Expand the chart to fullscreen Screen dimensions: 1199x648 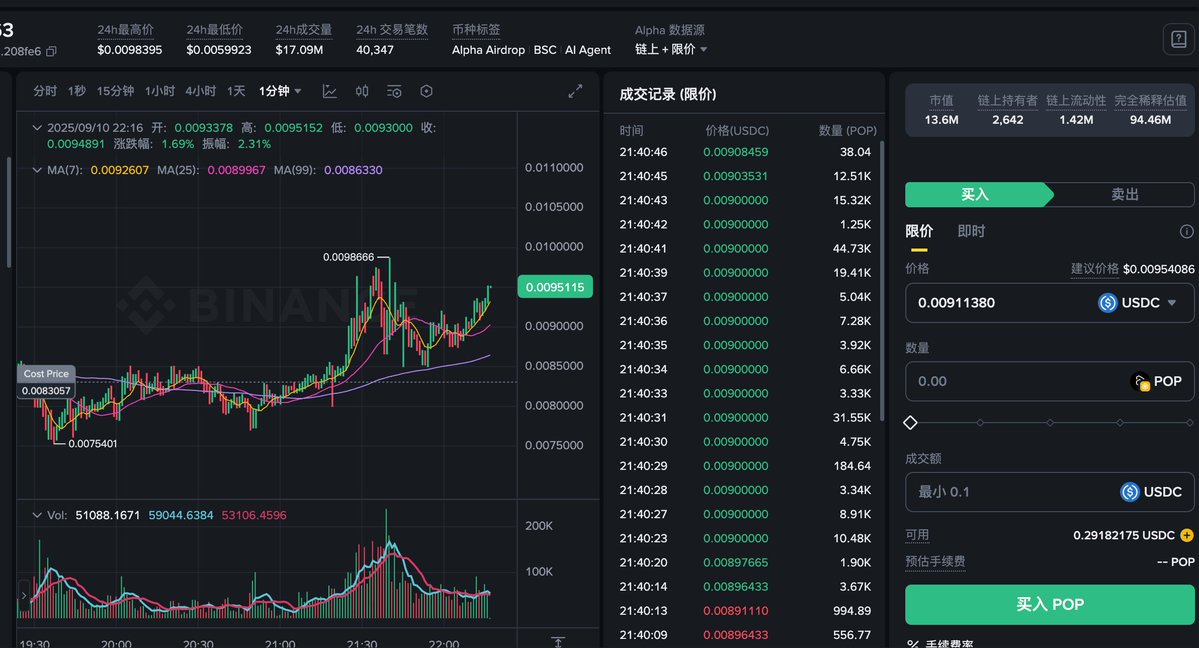pyautogui.click(x=575, y=91)
